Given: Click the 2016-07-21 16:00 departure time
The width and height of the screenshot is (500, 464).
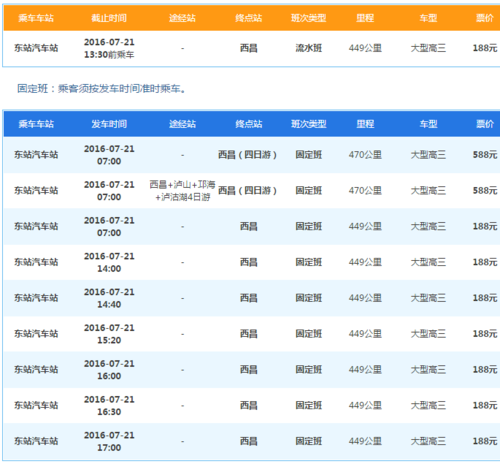Looking at the screenshot, I should point(109,370).
